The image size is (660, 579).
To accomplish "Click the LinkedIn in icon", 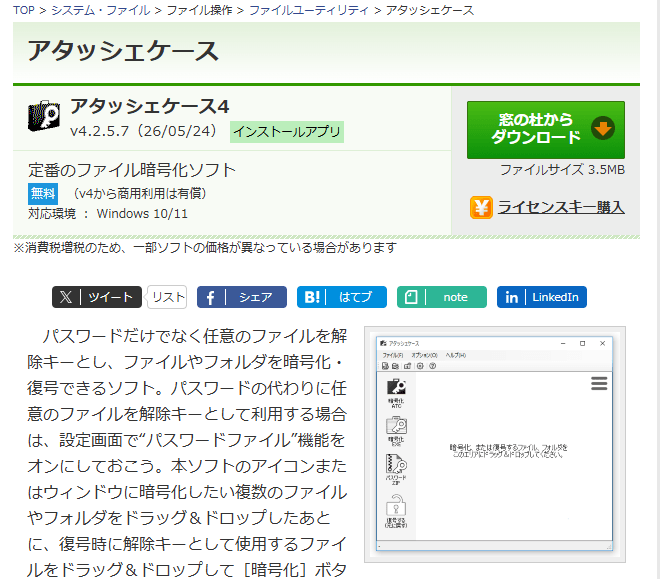I will point(511,297).
